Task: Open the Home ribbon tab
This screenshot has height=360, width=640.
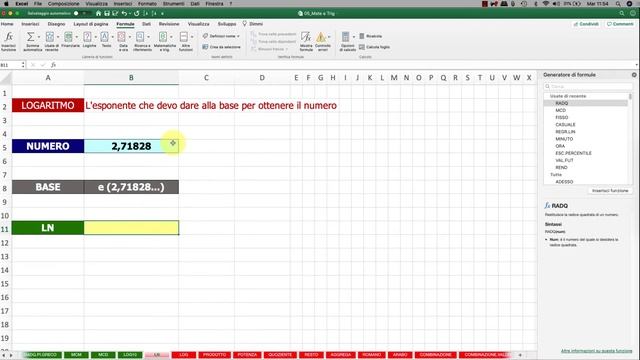Action: click(7, 24)
